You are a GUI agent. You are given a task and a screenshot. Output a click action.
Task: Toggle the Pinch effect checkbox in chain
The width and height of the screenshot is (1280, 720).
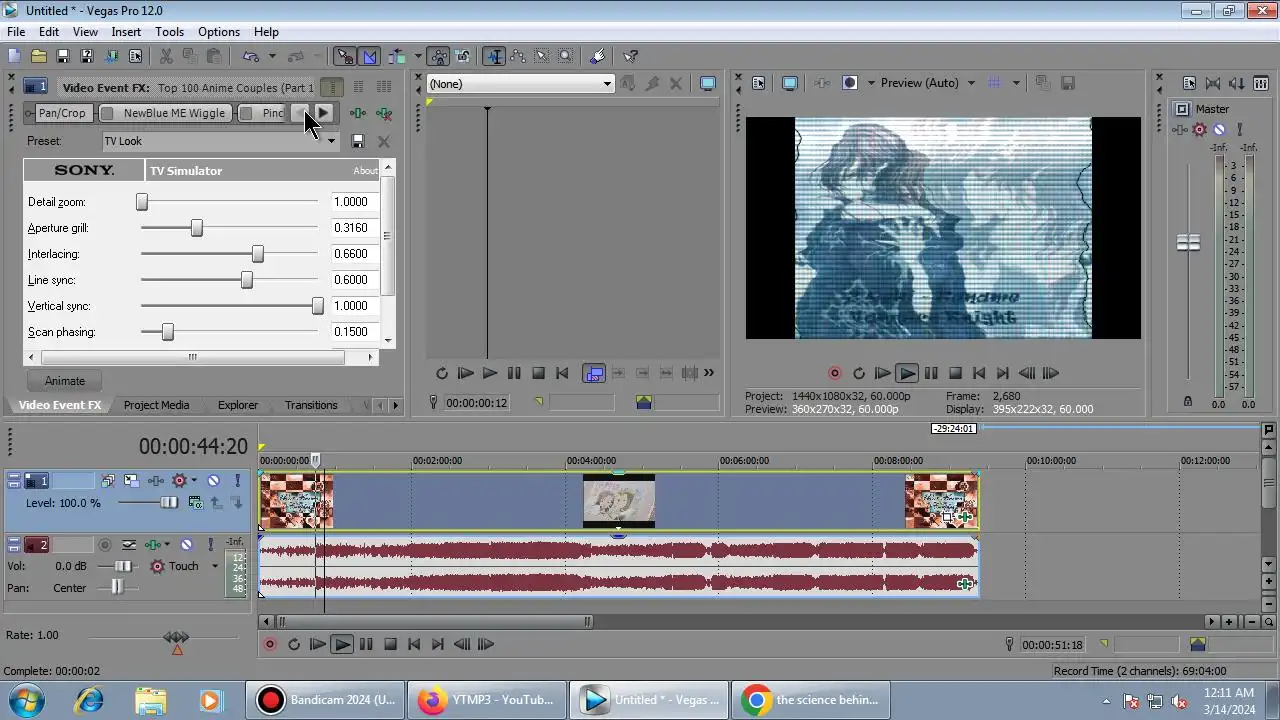pyautogui.click(x=246, y=113)
